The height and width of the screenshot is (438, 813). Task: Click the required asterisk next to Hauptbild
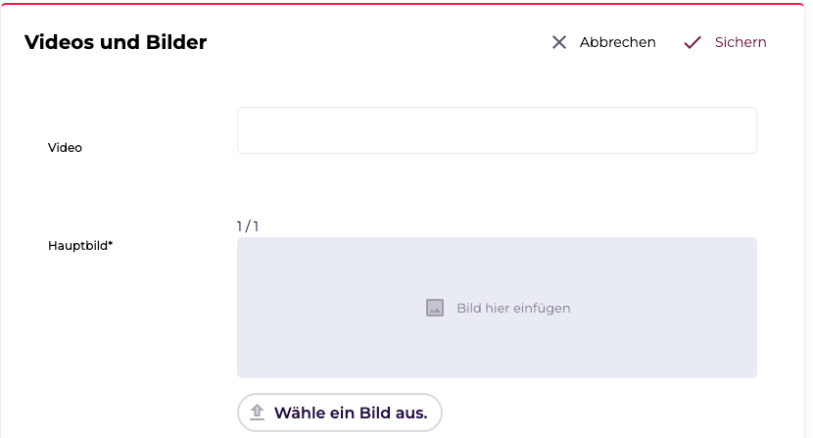pyautogui.click(x=110, y=243)
